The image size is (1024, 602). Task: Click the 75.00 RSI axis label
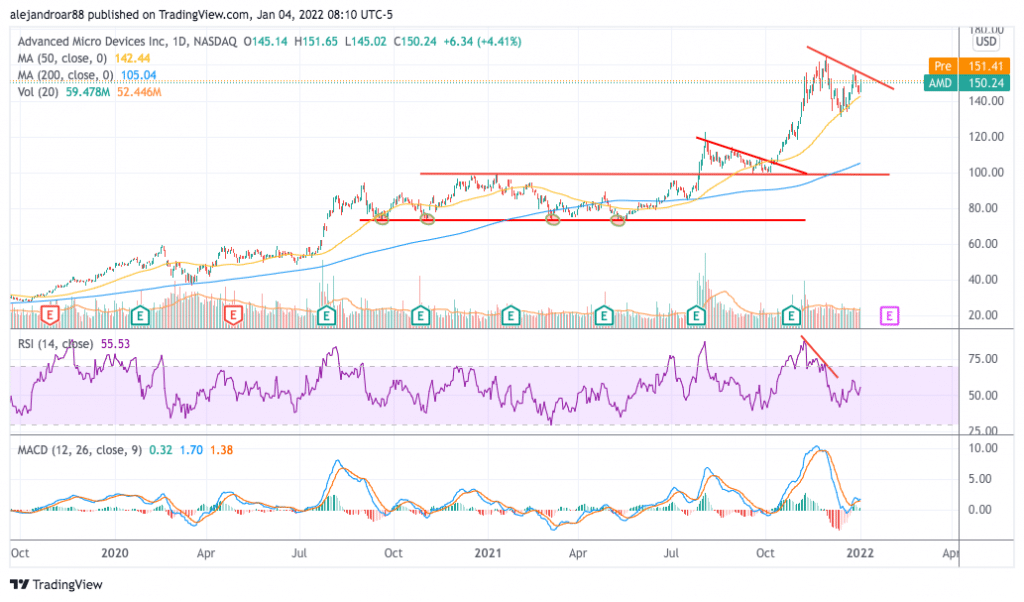coord(984,359)
